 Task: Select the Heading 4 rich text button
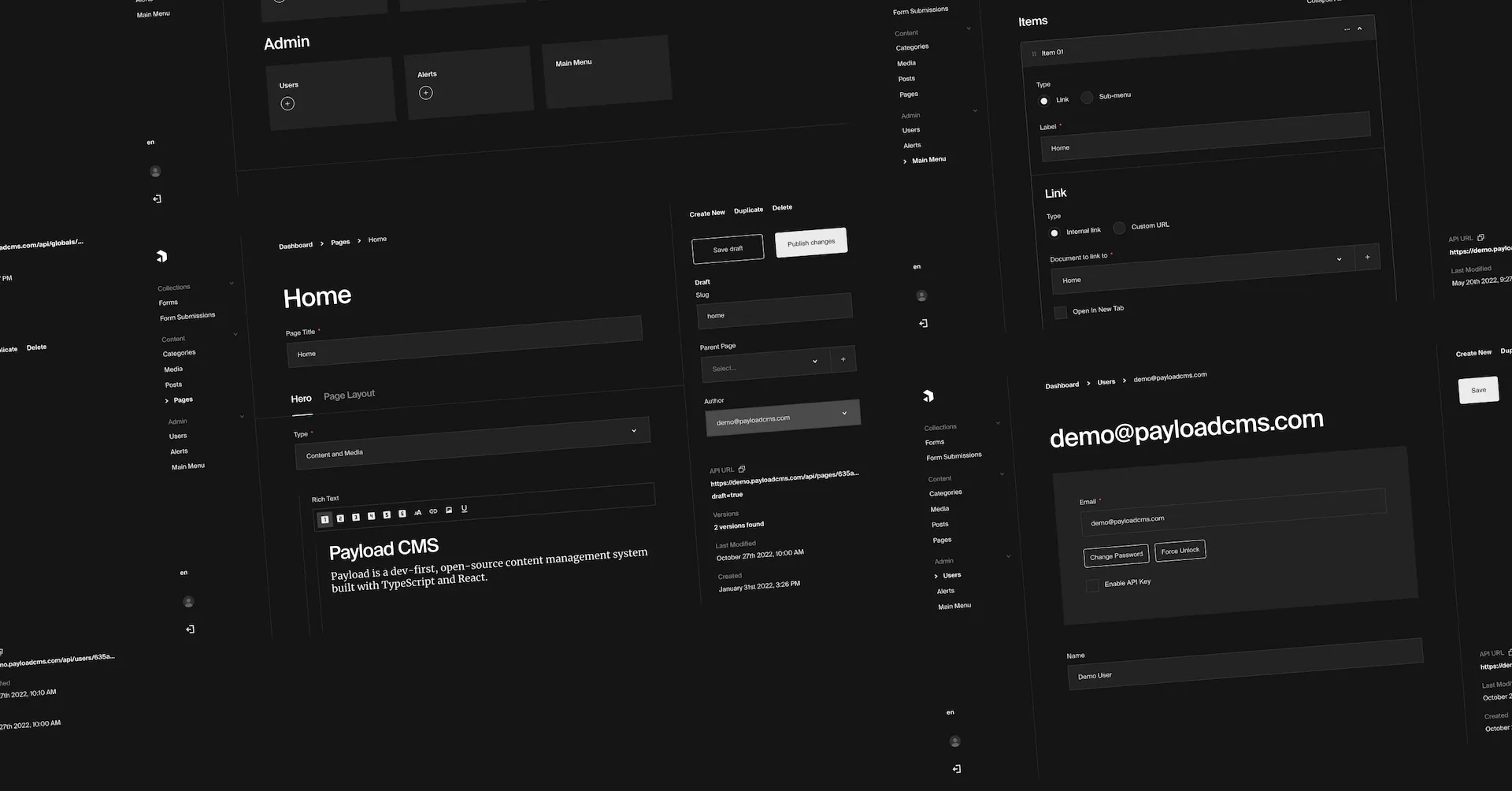point(371,516)
